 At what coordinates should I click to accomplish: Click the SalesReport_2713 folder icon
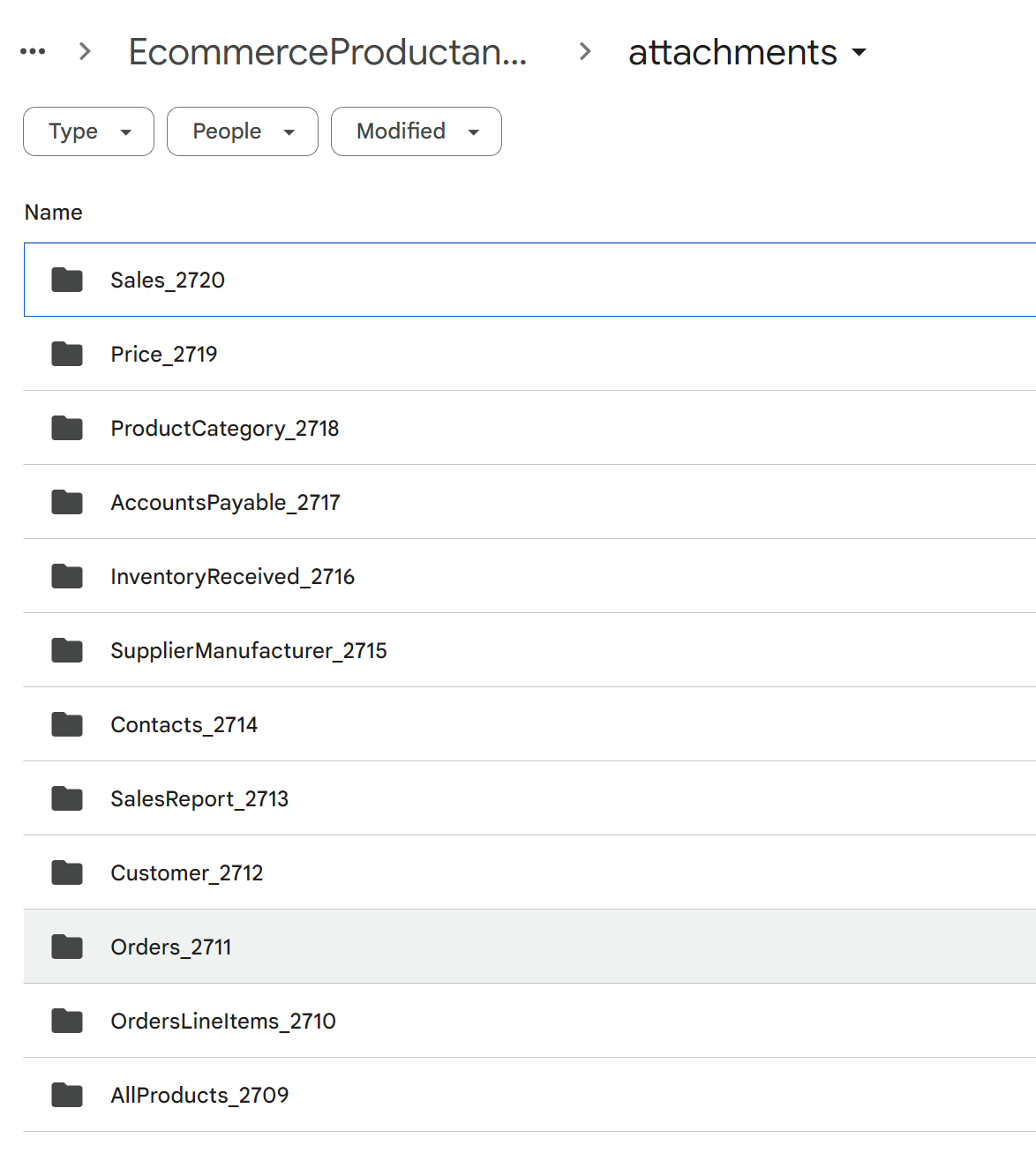(x=67, y=798)
